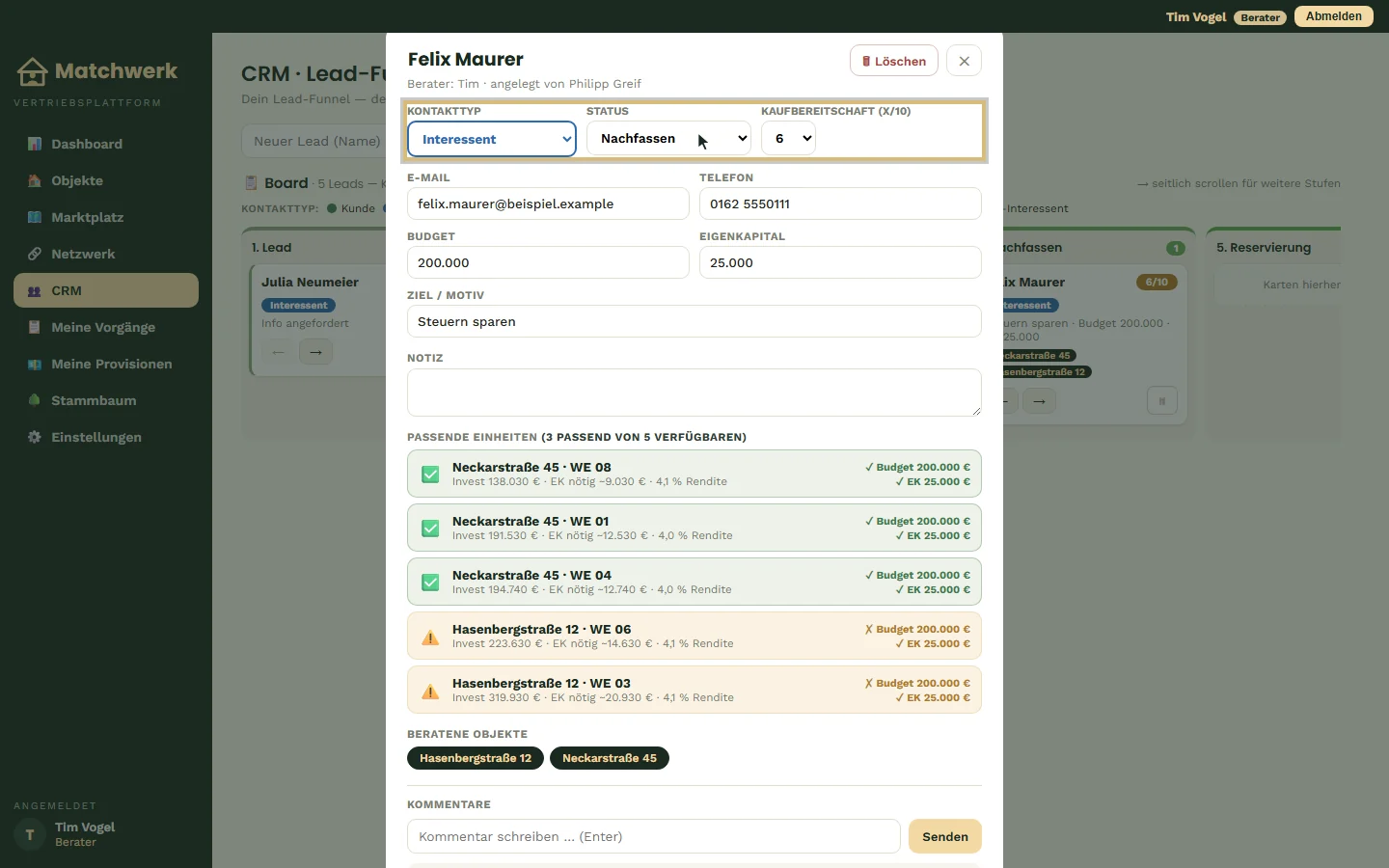Click the warning icon for Hasenbergstraße 12 WE 03

430,691
